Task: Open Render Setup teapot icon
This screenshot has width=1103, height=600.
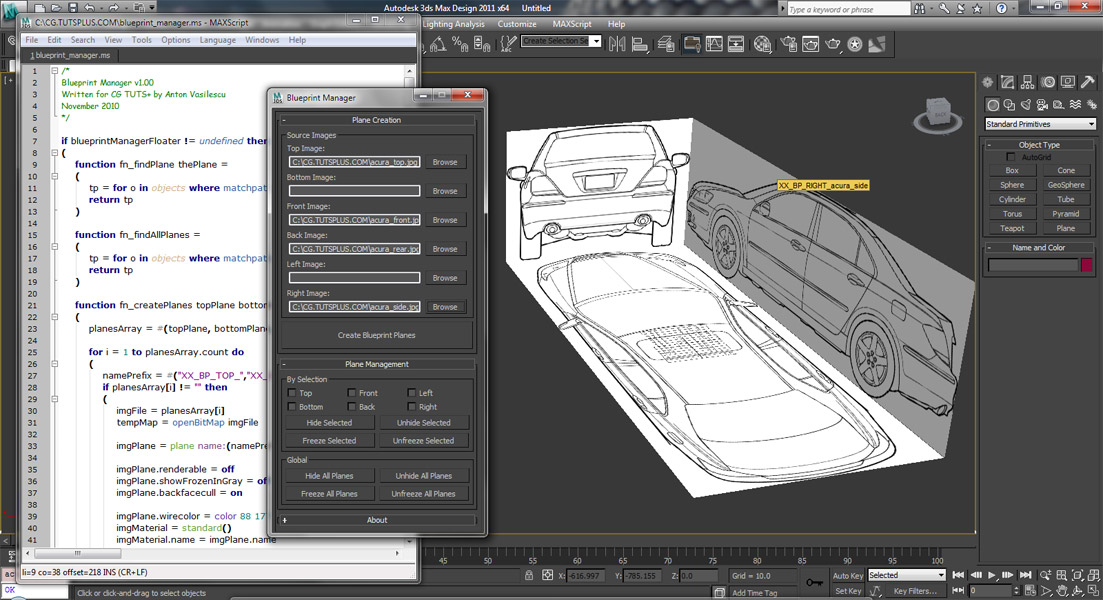Action: pos(789,44)
